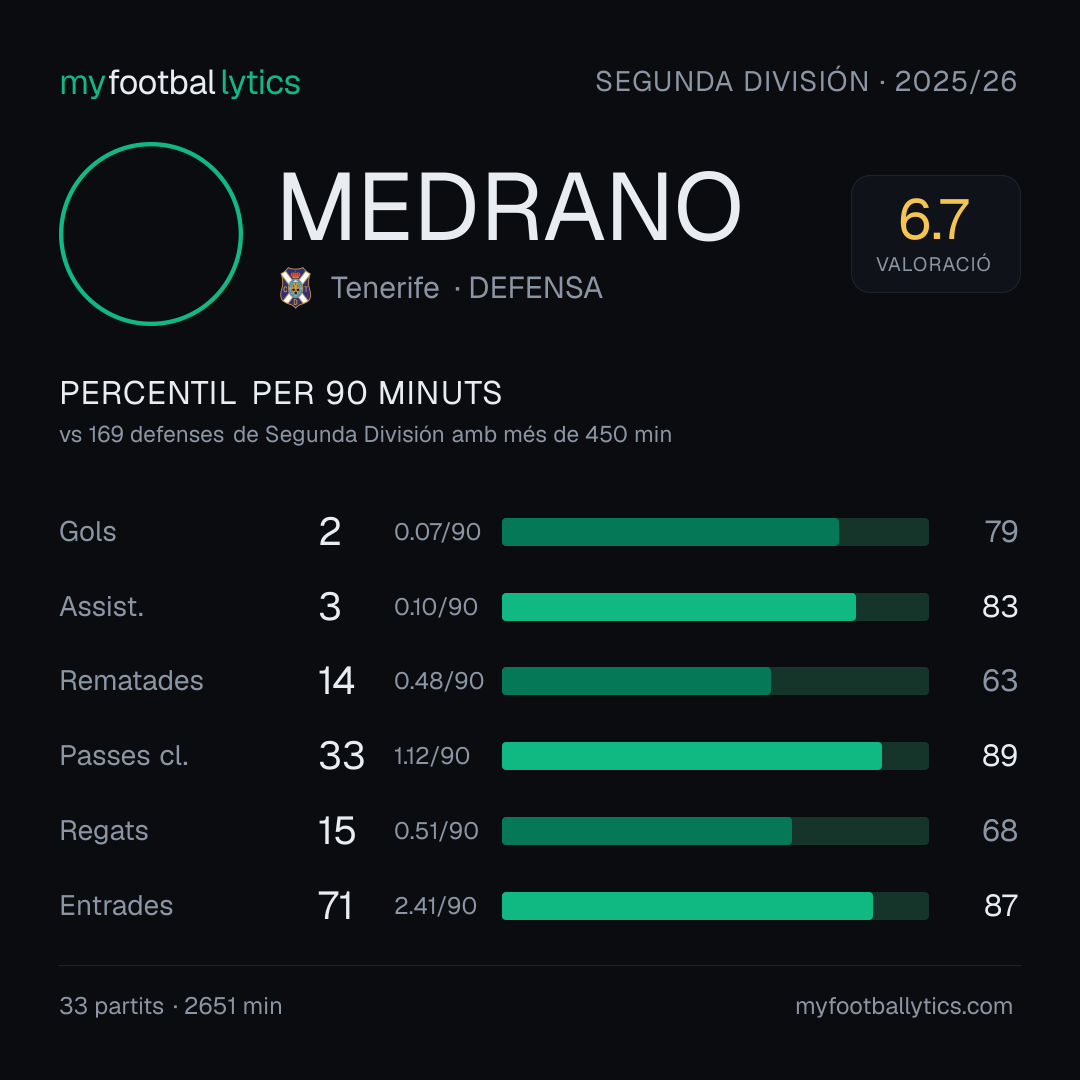The height and width of the screenshot is (1080, 1080).
Task: Click the Tenerife club crest icon
Action: [x=295, y=287]
